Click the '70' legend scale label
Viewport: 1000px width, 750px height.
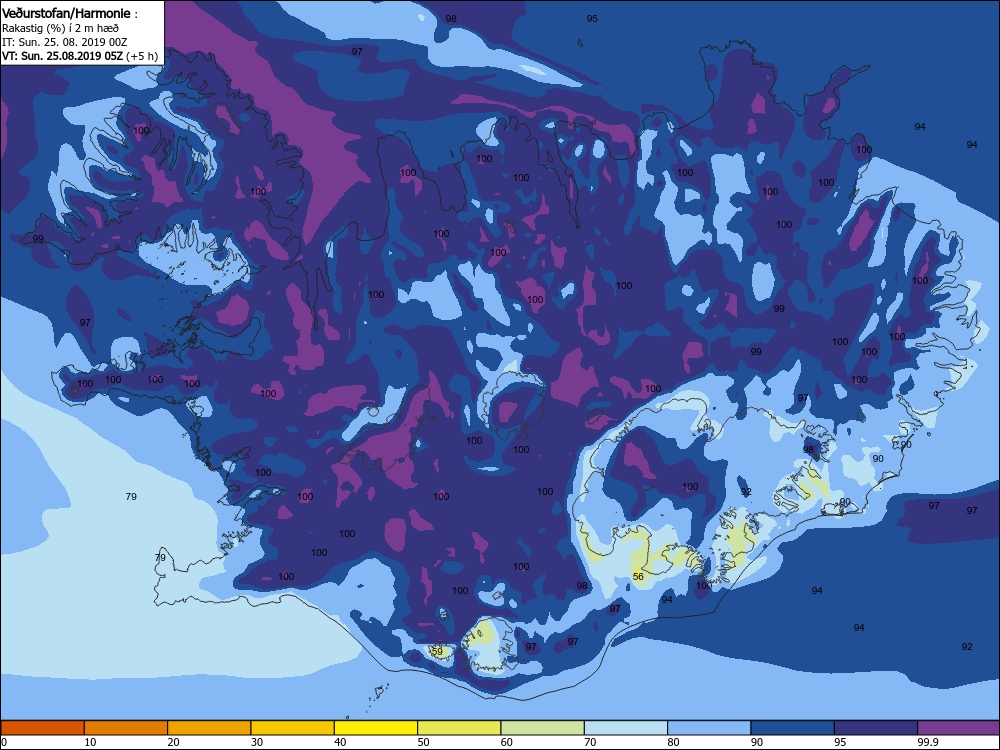591,742
